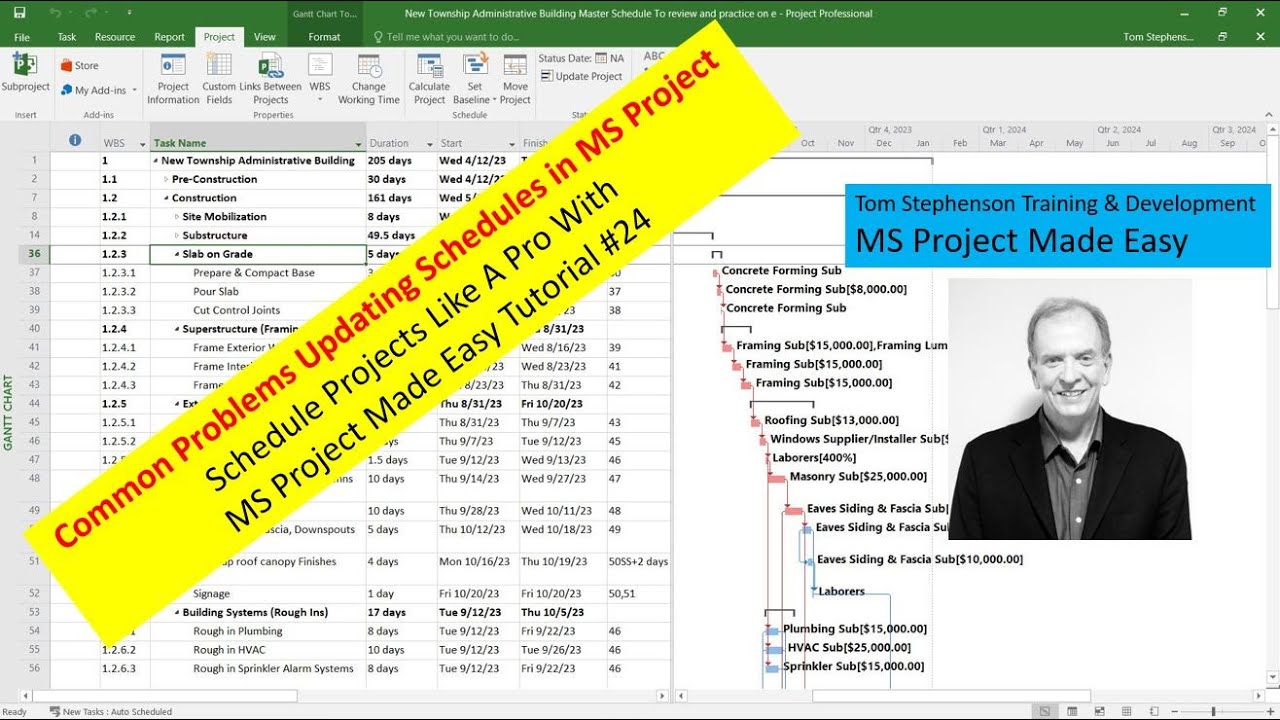1280x720 pixels.
Task: Click the Indicators info column header
Action: [x=74, y=141]
